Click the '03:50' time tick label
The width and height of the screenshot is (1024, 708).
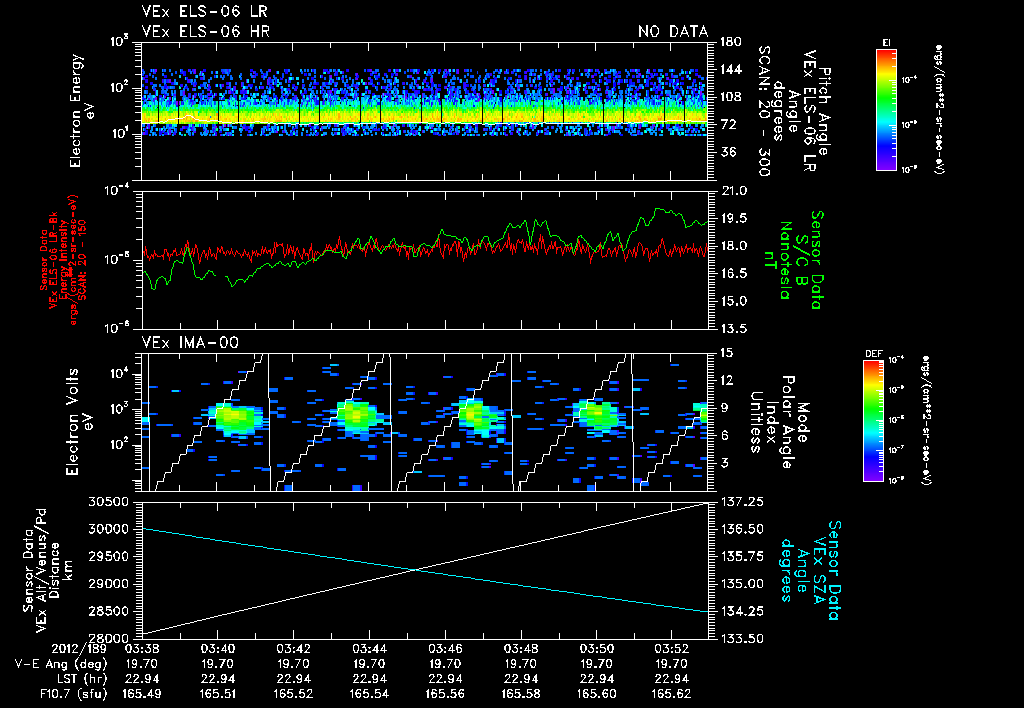(596, 649)
